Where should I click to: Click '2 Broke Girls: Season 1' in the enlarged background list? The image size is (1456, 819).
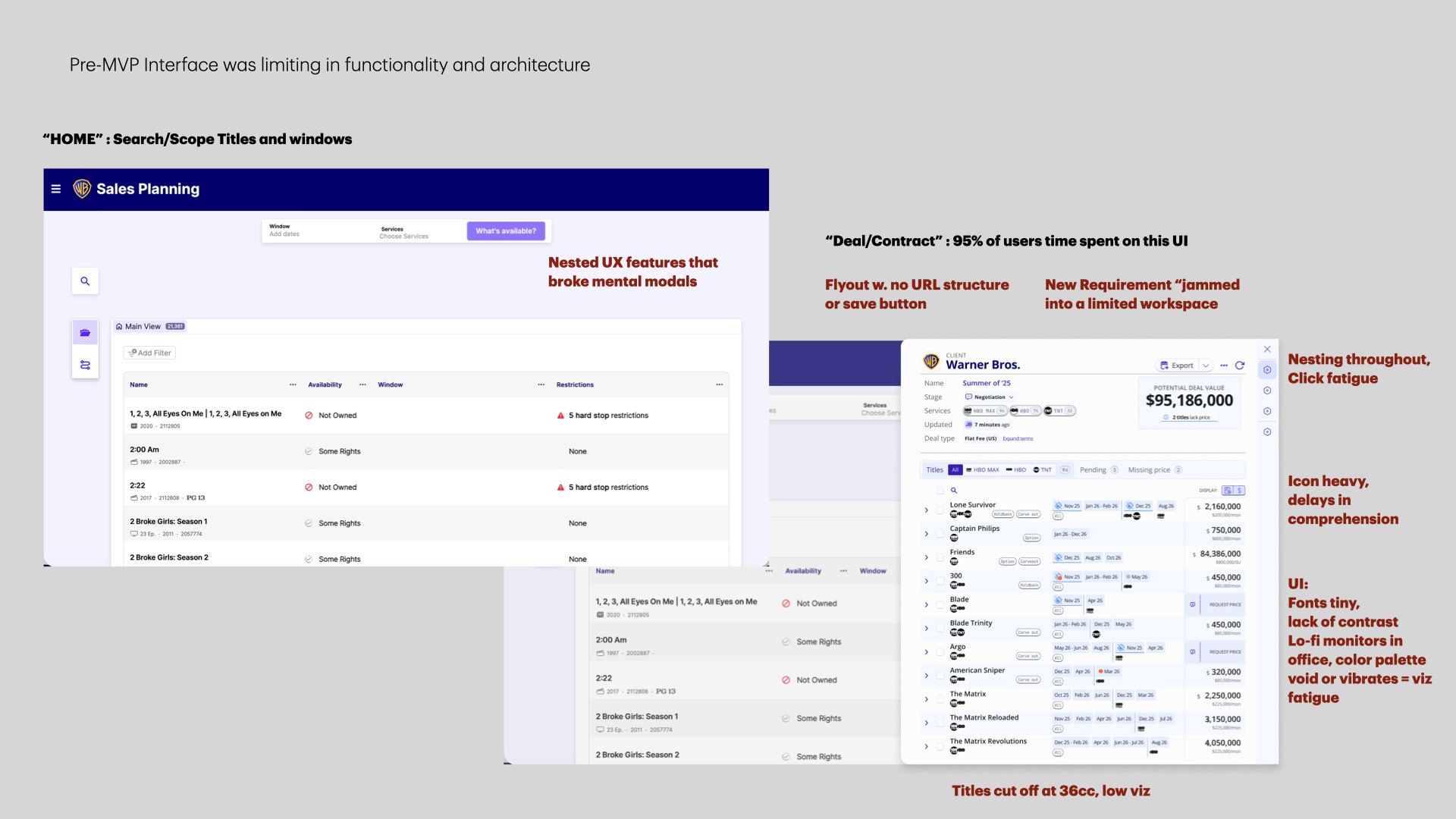[x=637, y=717]
